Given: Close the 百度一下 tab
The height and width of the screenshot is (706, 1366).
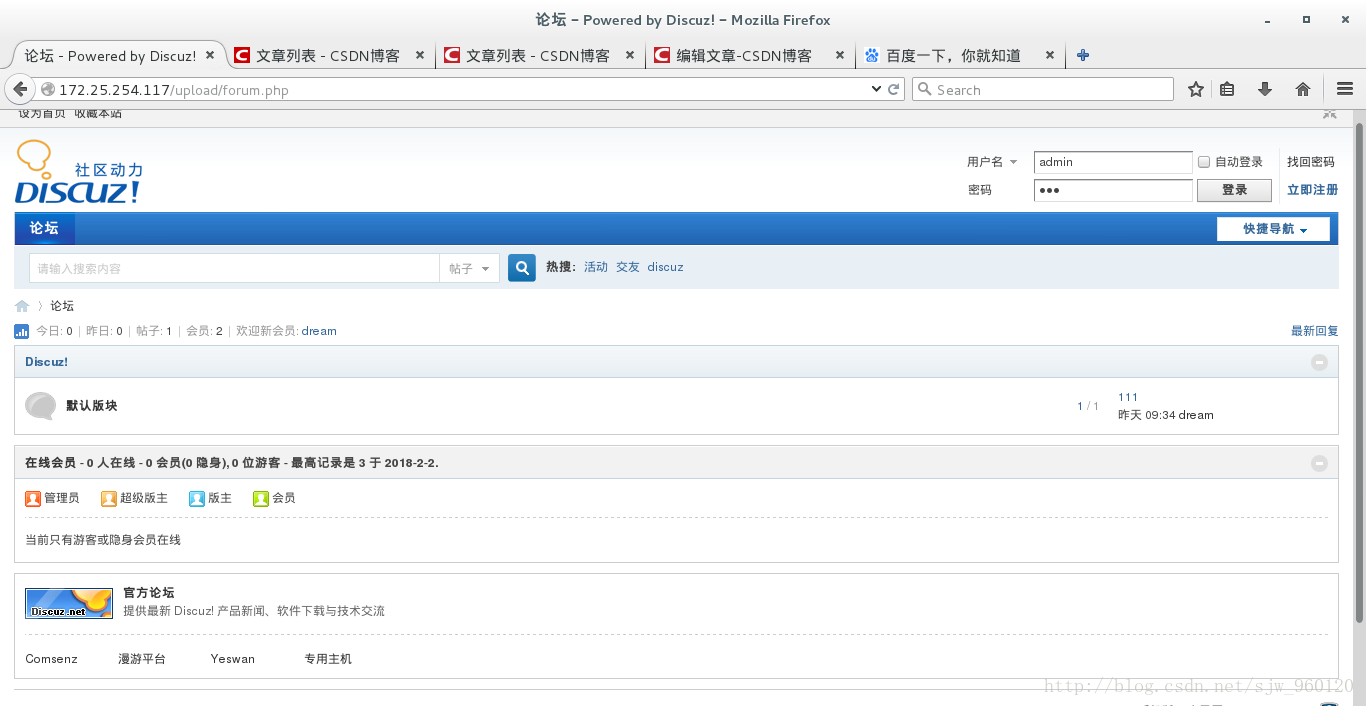Looking at the screenshot, I should tap(1050, 56).
